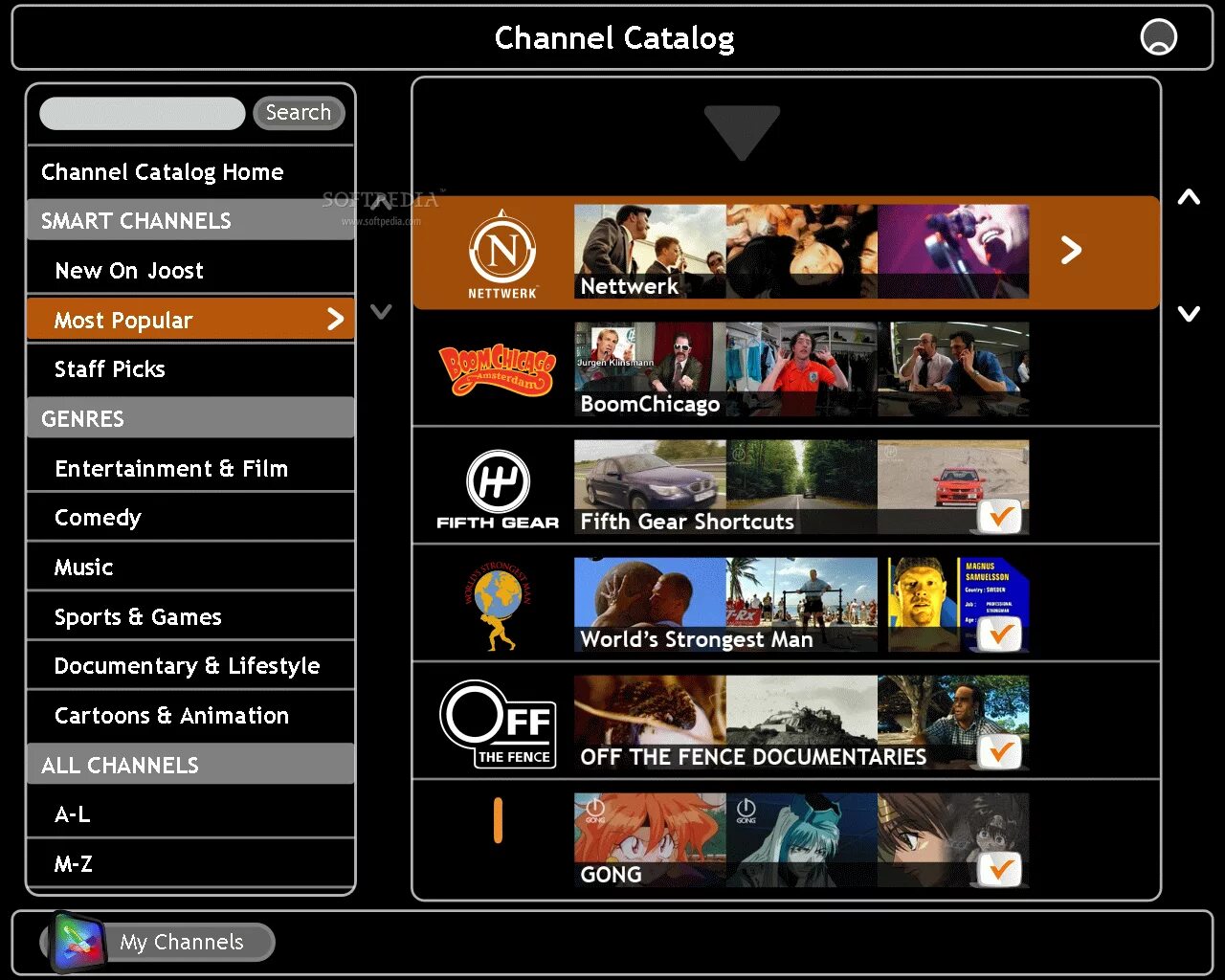Click the Fifth Gear channel logo
The height and width of the screenshot is (980, 1225).
[498, 489]
